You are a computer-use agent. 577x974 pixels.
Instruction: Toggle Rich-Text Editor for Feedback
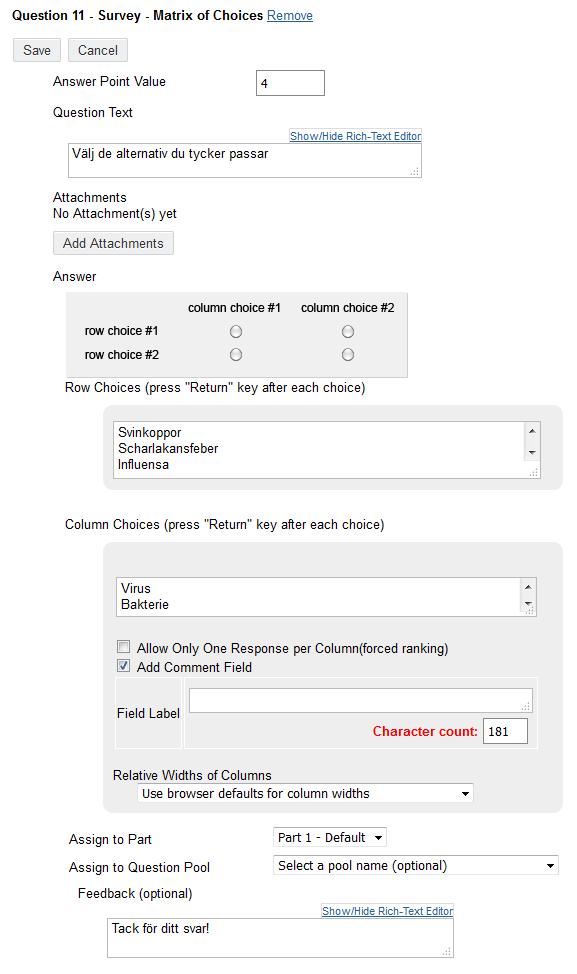388,911
